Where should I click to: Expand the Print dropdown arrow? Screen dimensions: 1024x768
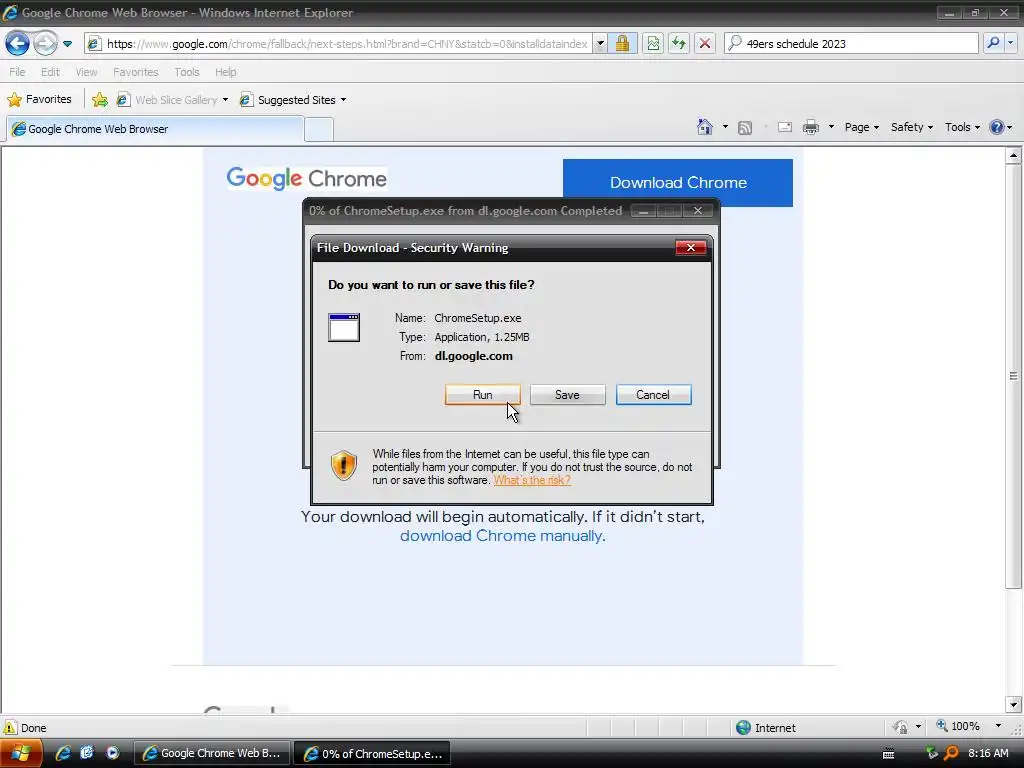click(831, 127)
